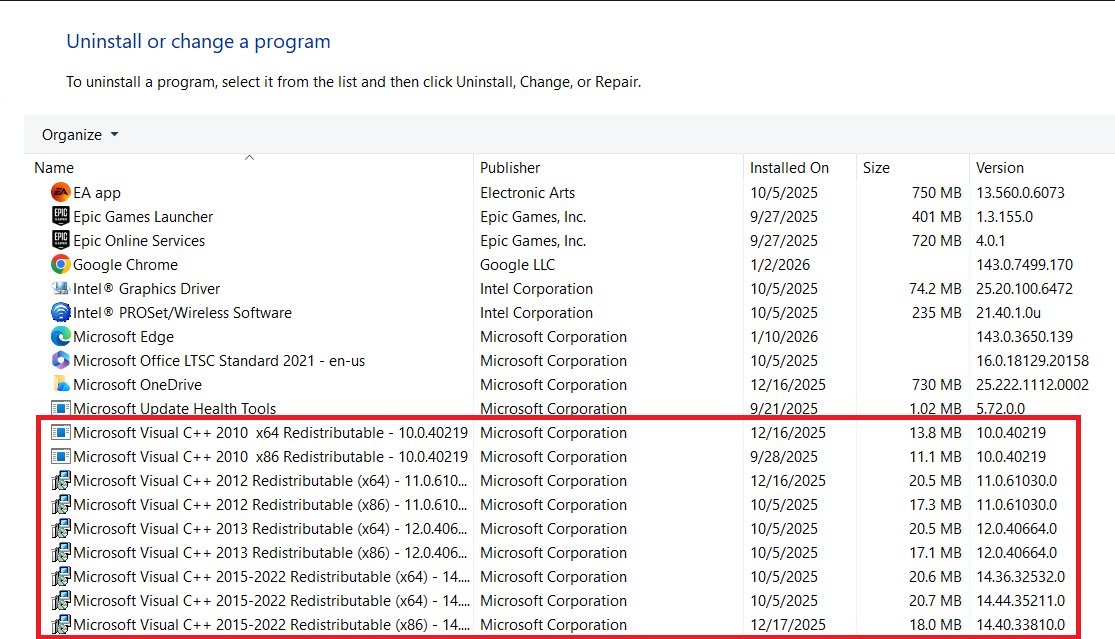
Task: Sort programs by Installed On column
Action: click(x=789, y=168)
